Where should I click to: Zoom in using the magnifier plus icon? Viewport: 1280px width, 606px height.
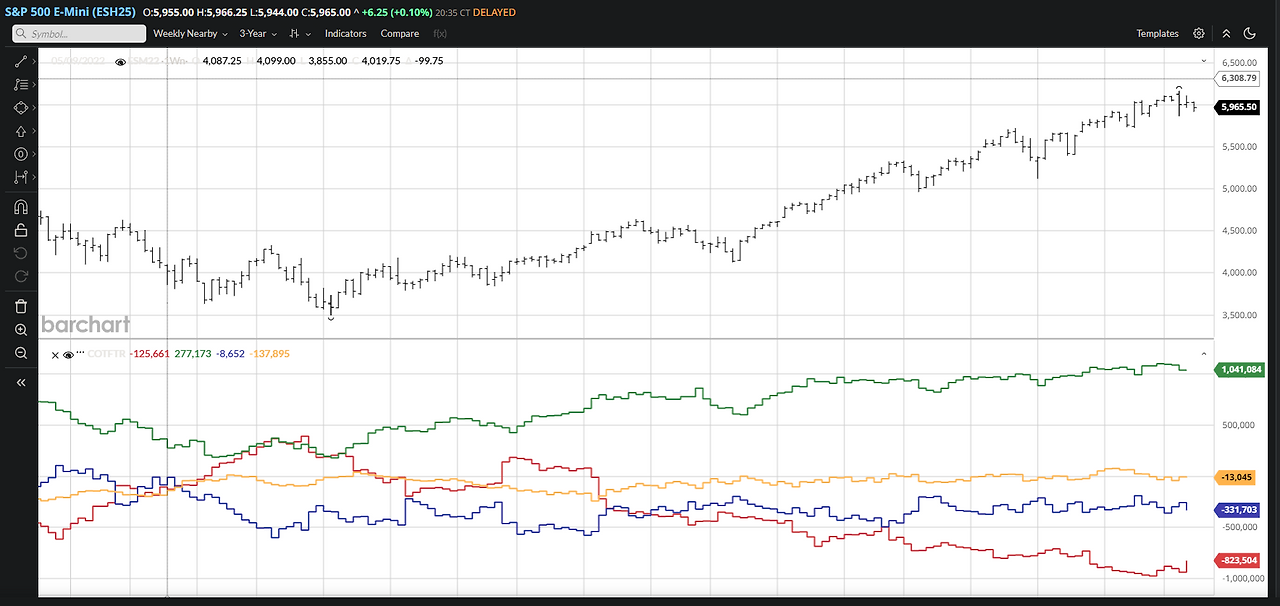tap(21, 329)
